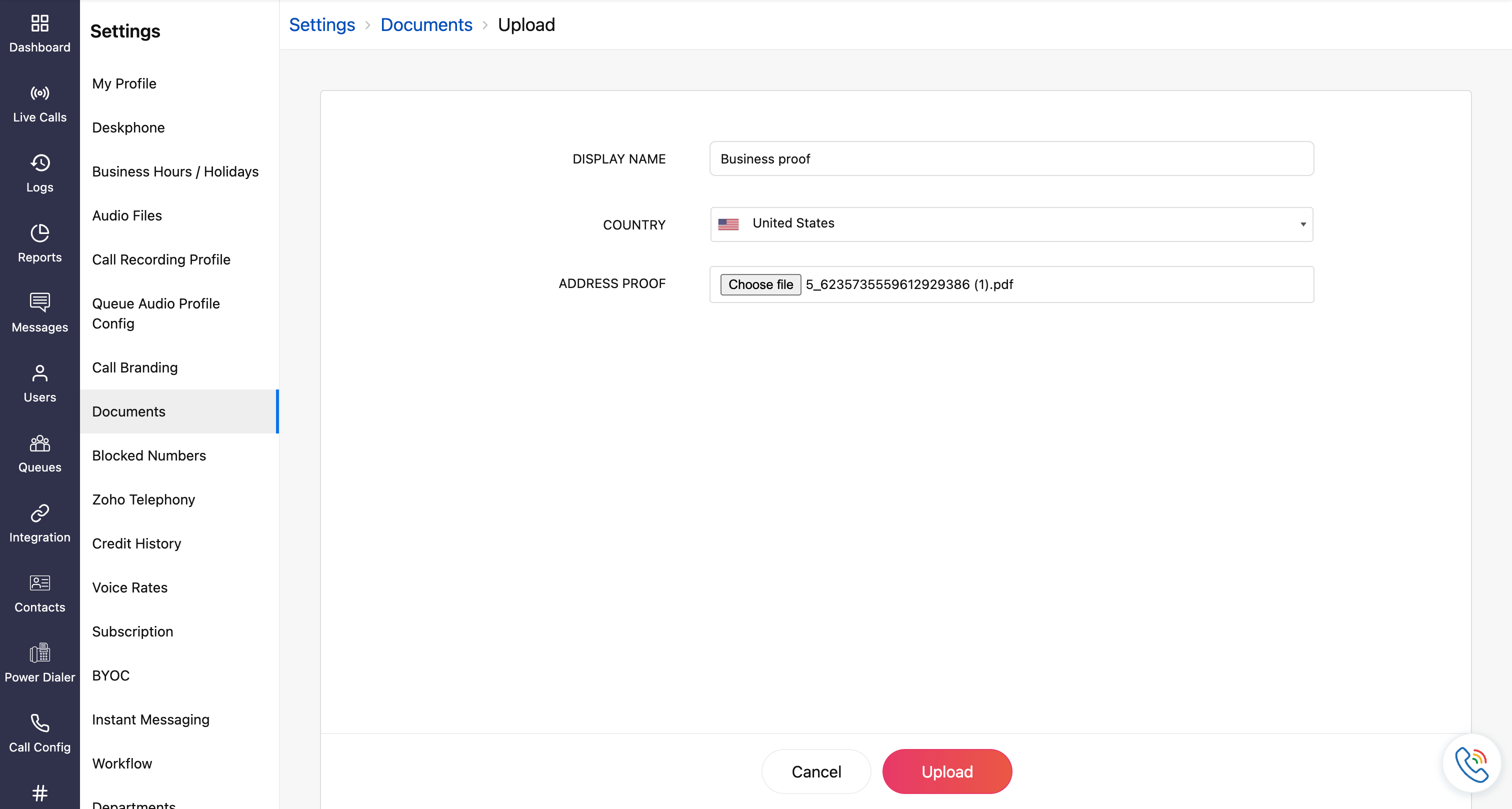Viewport: 1512px width, 809px height.
Task: Open the Messages chat icon
Action: point(40,302)
